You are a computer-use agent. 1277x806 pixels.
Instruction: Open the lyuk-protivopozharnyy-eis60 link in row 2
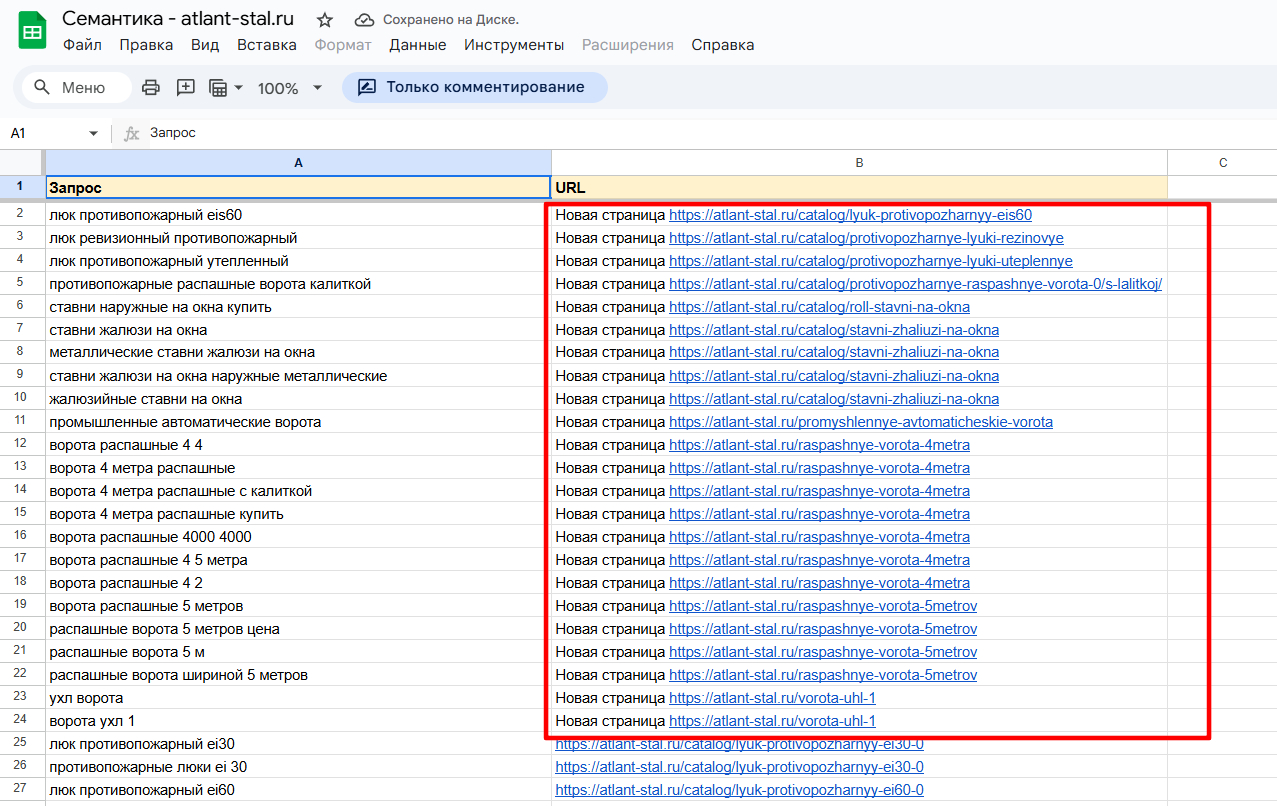pyautogui.click(x=850, y=215)
